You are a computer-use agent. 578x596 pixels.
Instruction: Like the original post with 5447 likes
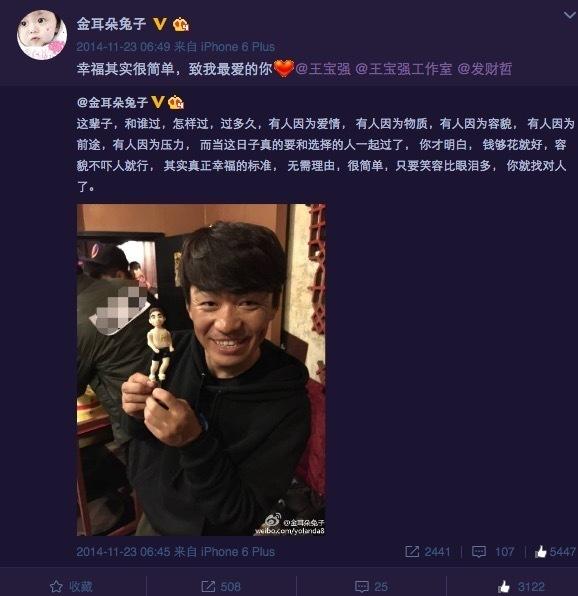coord(555,552)
